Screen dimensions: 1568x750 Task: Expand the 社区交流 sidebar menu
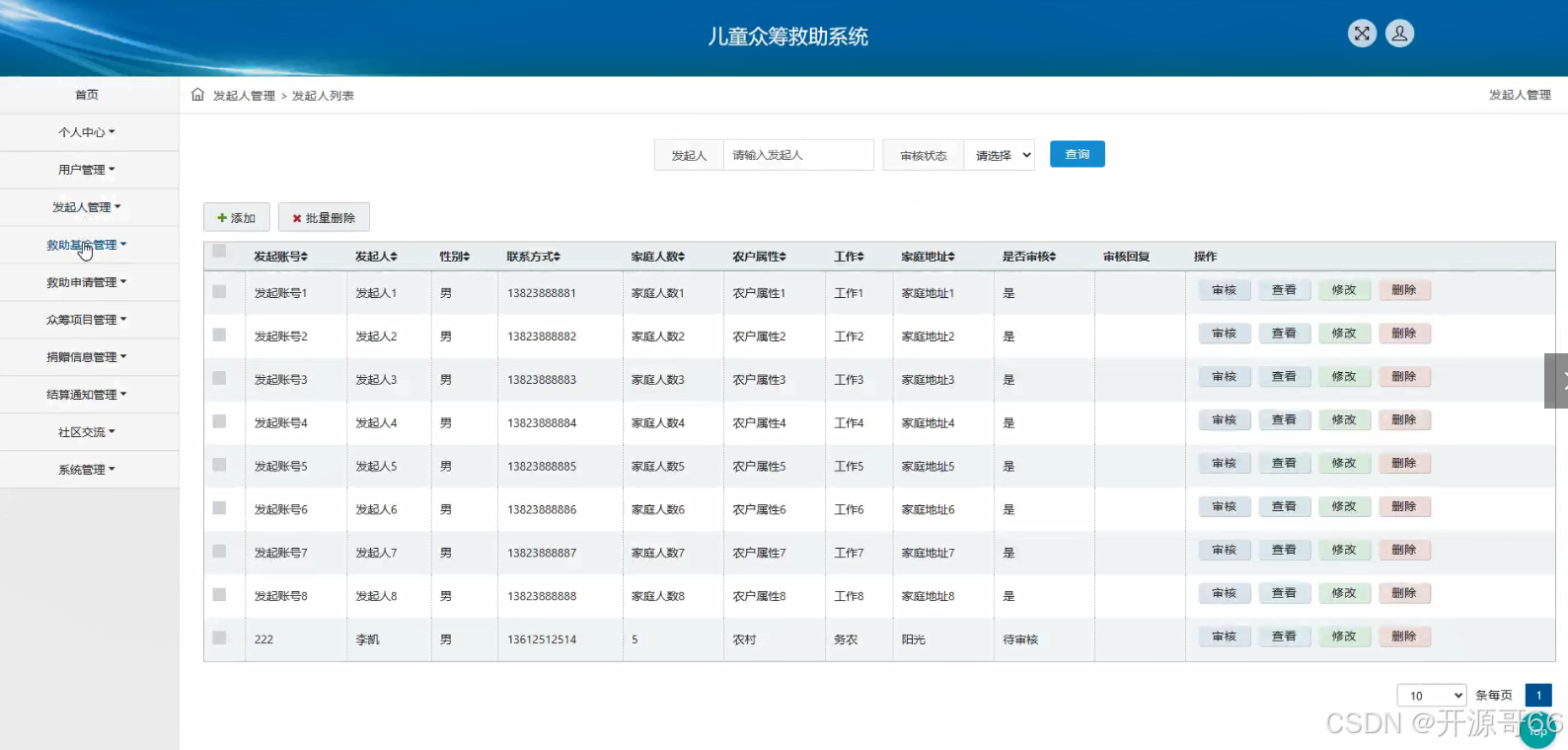pos(89,432)
